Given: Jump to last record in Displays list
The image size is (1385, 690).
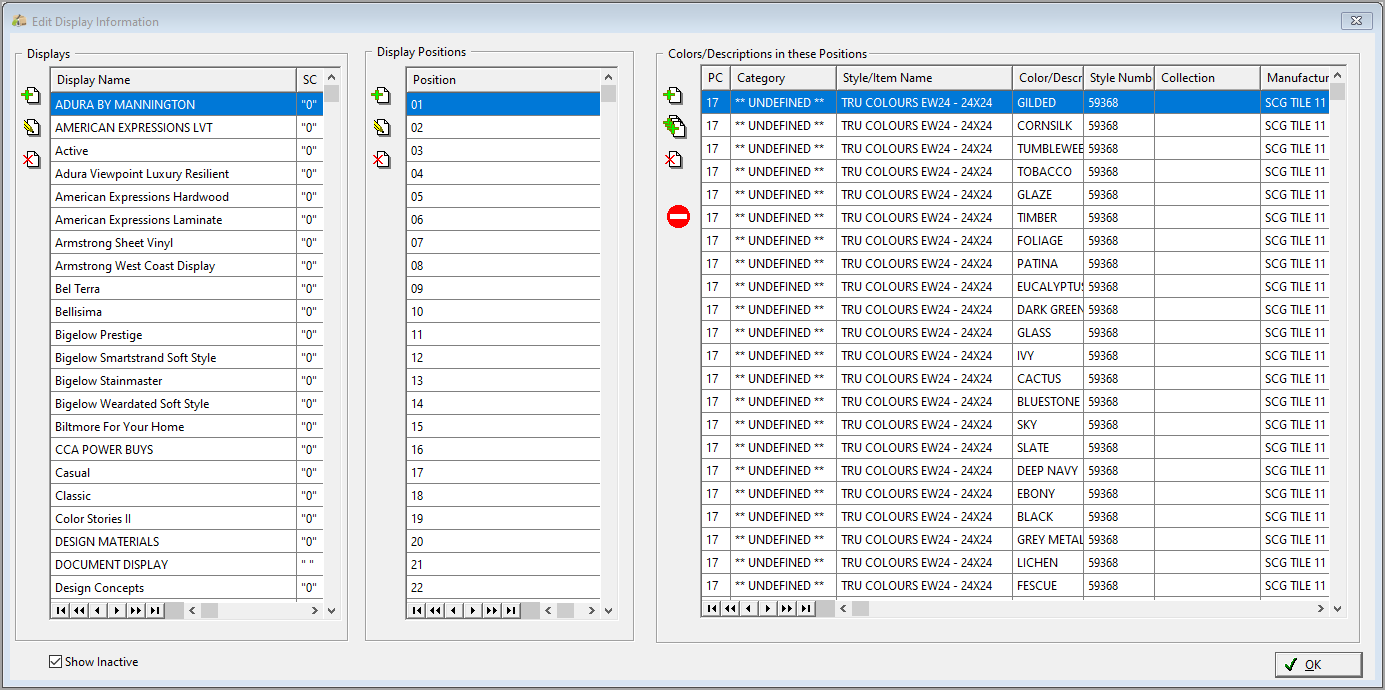Looking at the screenshot, I should (155, 610).
